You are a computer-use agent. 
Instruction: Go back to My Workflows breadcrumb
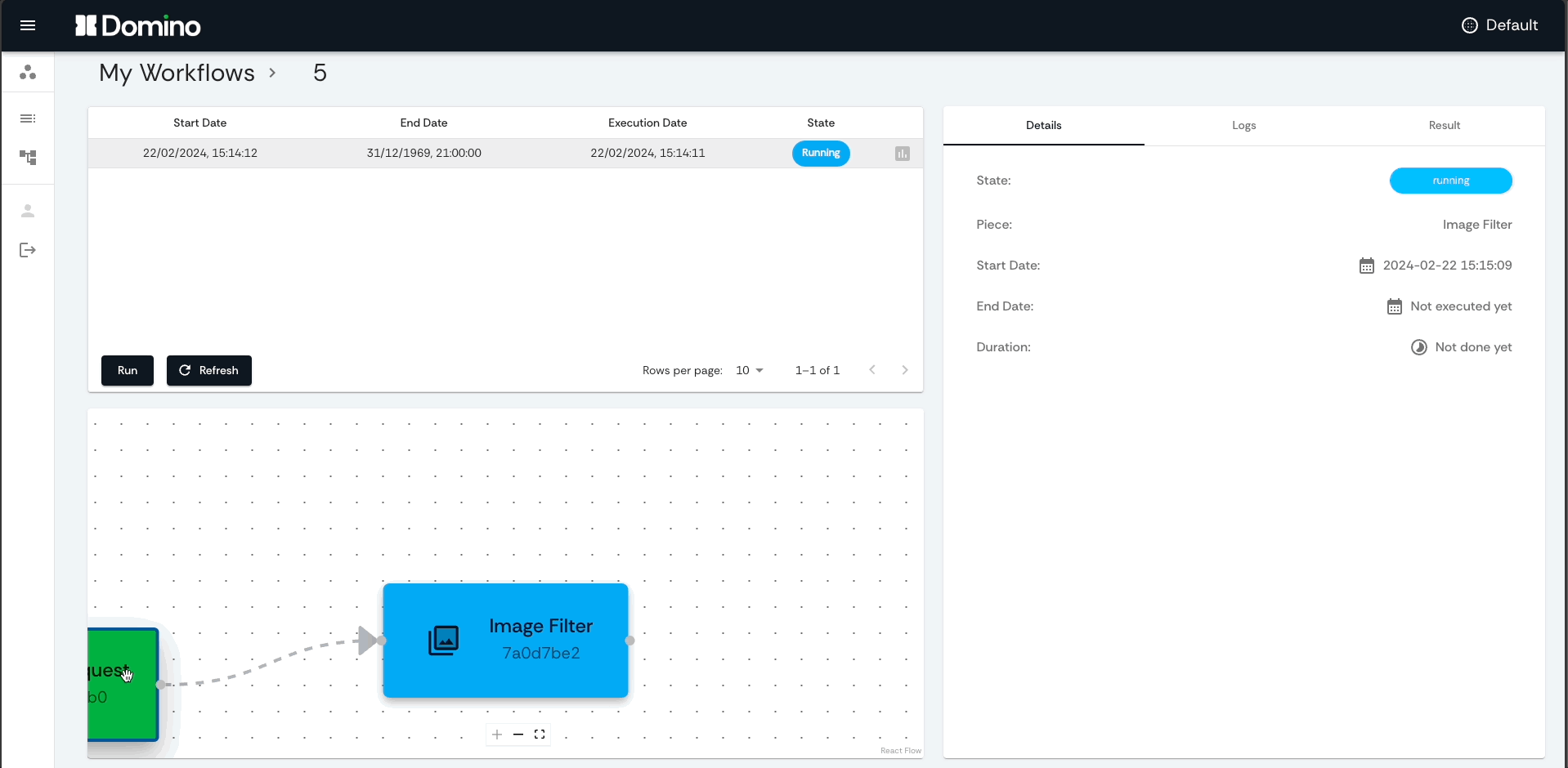[x=177, y=73]
